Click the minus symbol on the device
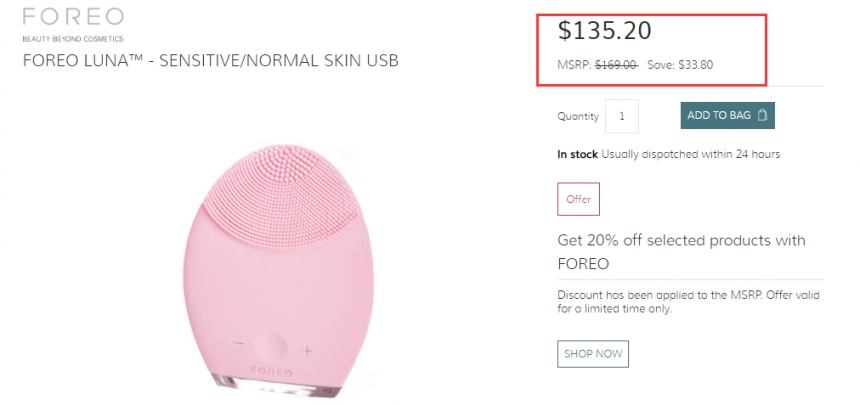This screenshot has height=405, width=860. coord(238,344)
